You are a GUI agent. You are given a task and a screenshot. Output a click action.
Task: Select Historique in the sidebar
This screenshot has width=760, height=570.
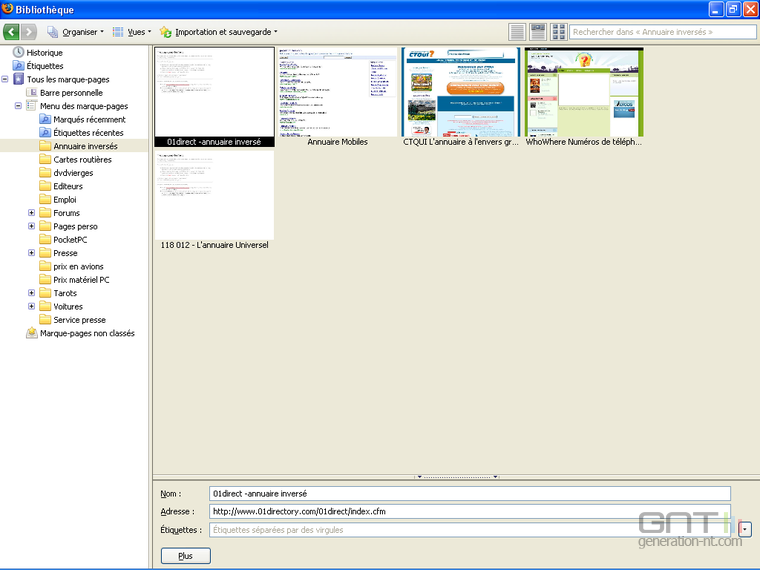pos(38,52)
